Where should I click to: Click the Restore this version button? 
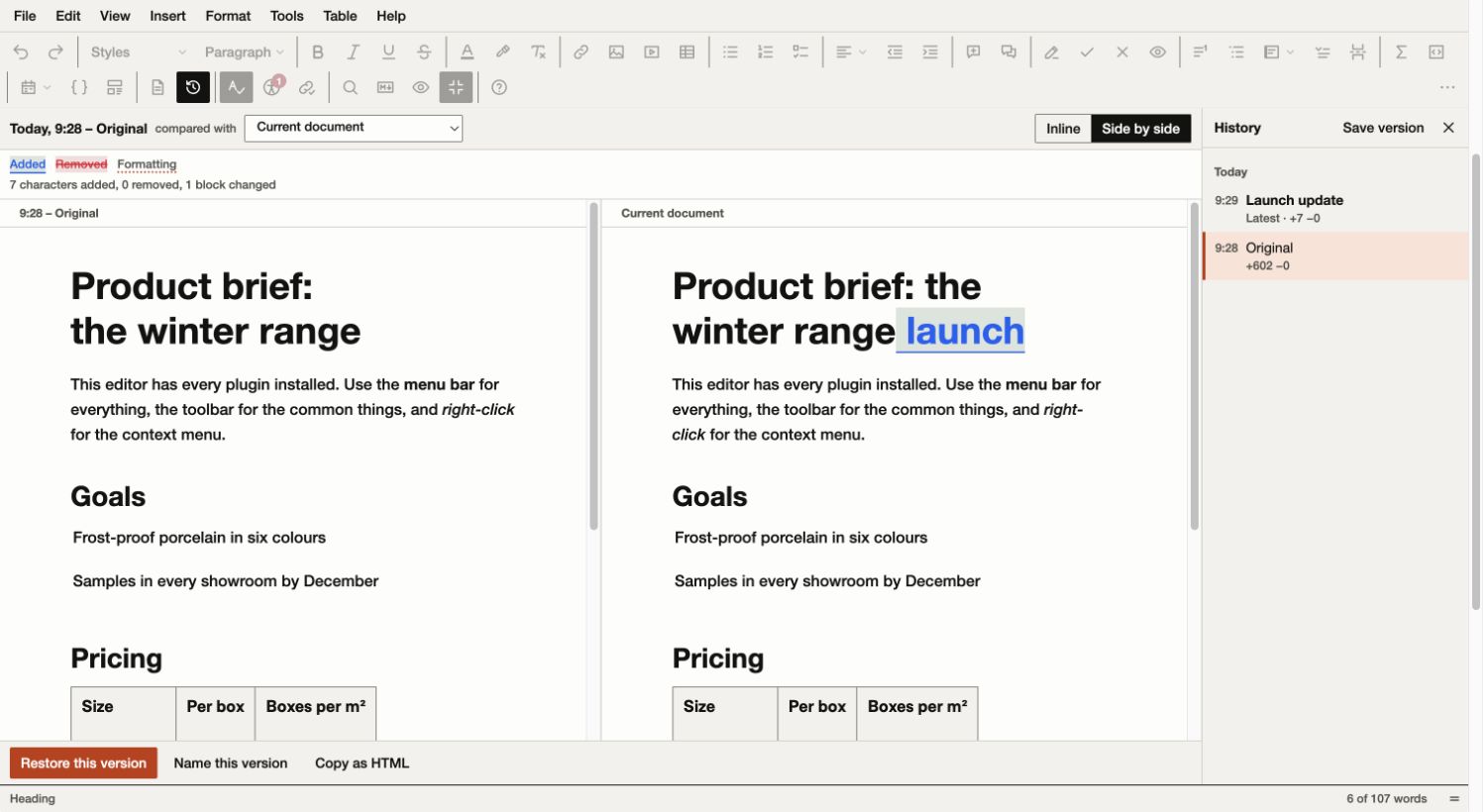(x=83, y=763)
